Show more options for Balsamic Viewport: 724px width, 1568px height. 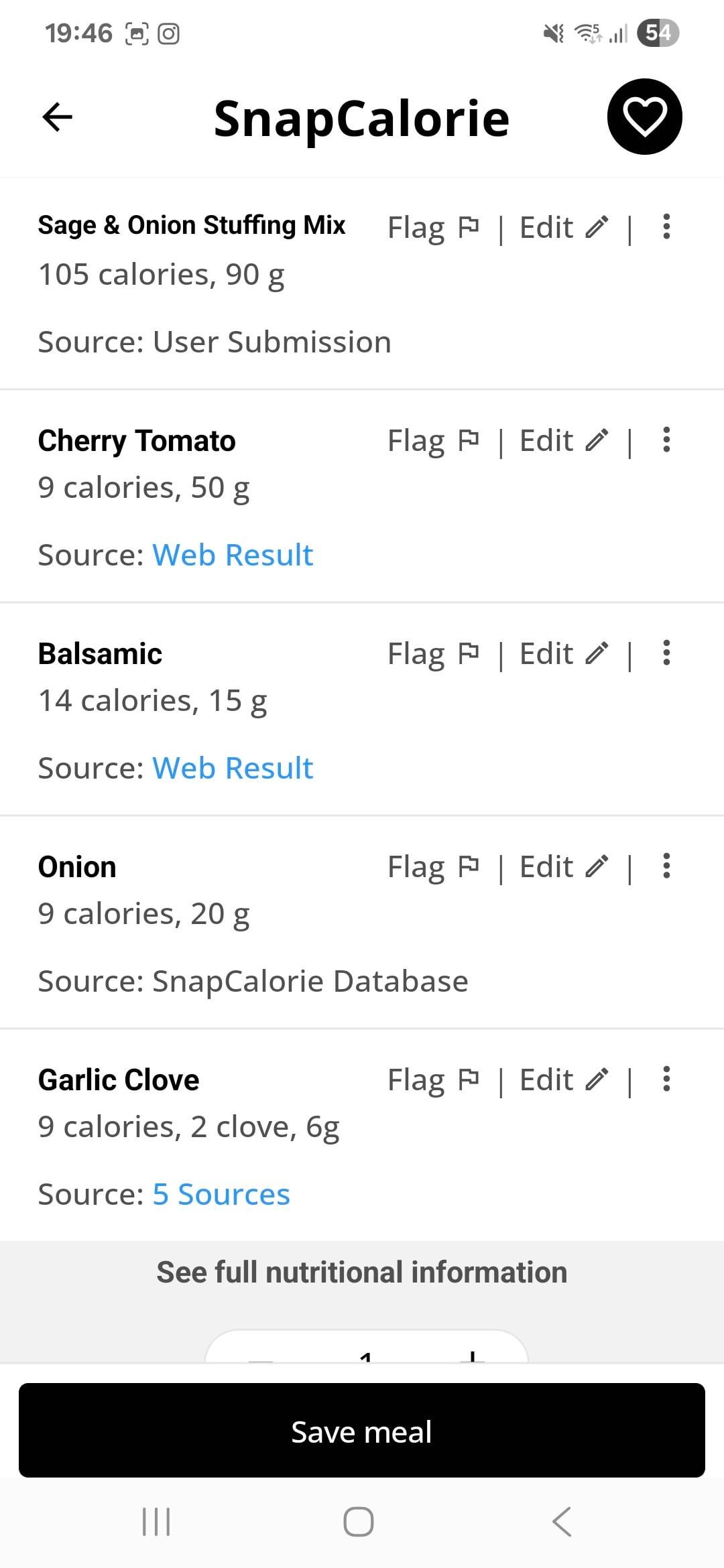pyautogui.click(x=666, y=653)
